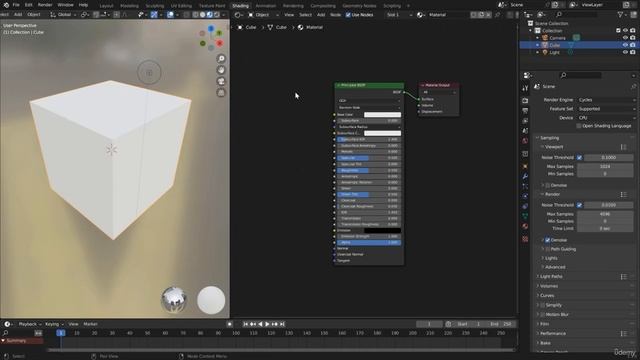640x360 pixels.
Task: Switch to the Shading workspace tab
Action: pyautogui.click(x=240, y=6)
